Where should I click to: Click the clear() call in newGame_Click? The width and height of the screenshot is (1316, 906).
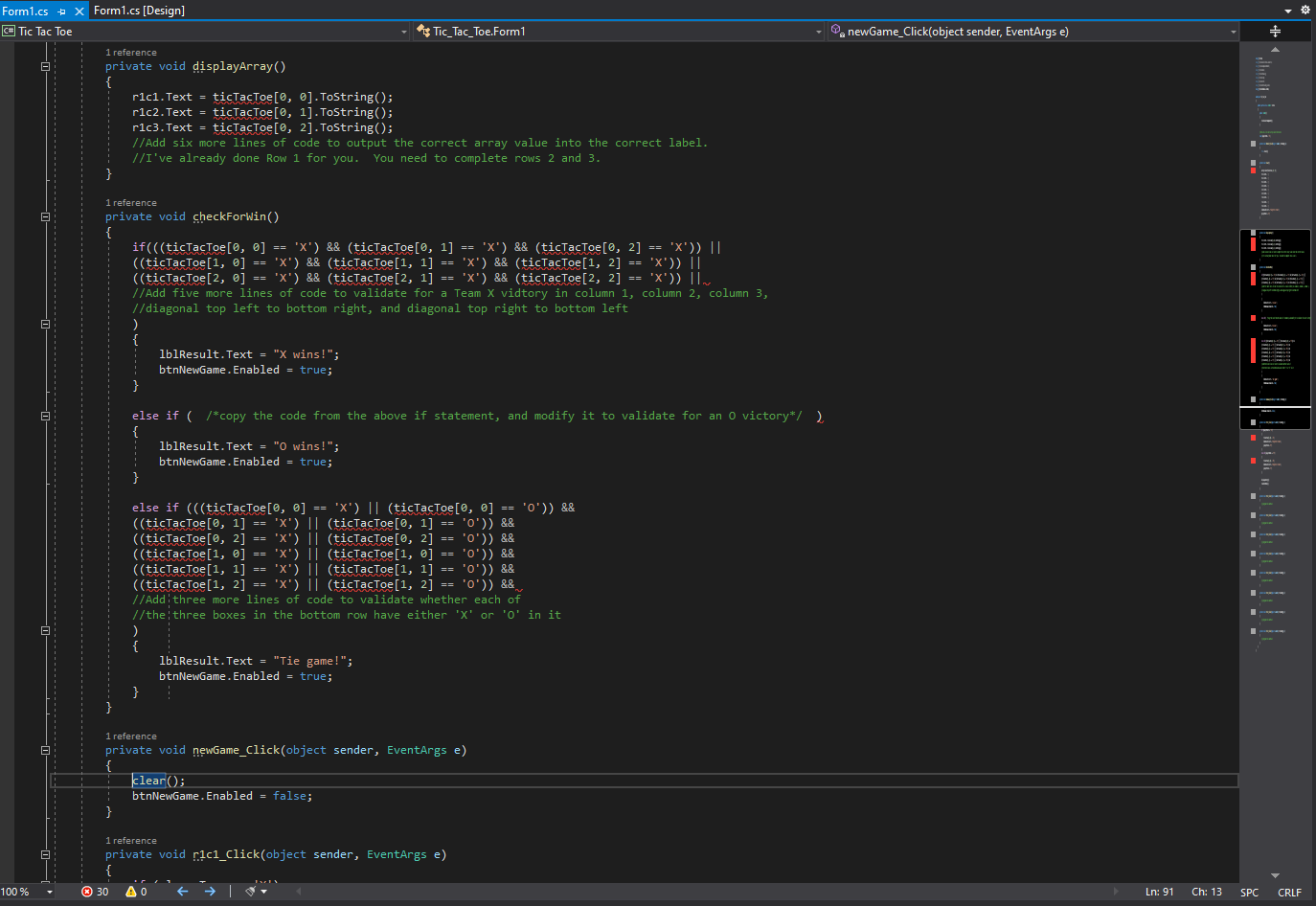coord(158,781)
